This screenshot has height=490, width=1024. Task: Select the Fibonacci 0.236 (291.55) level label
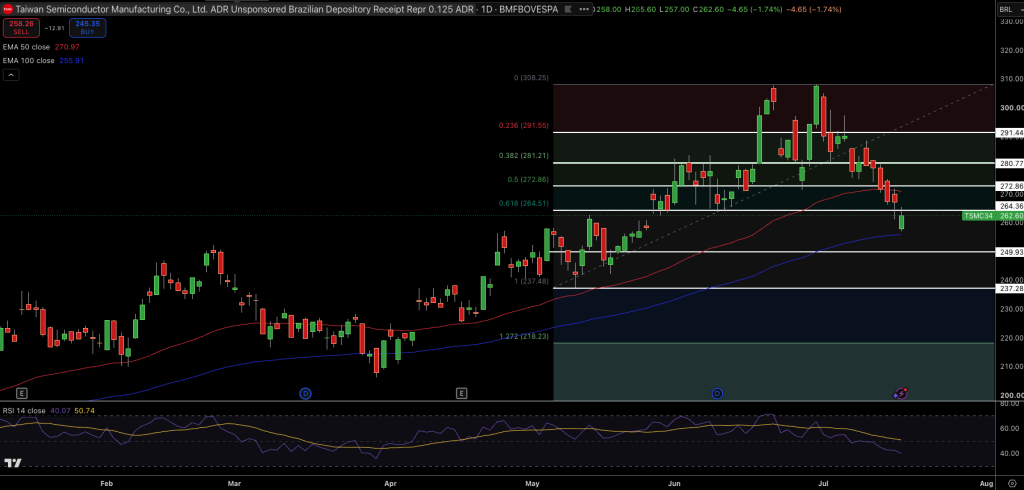[x=522, y=125]
